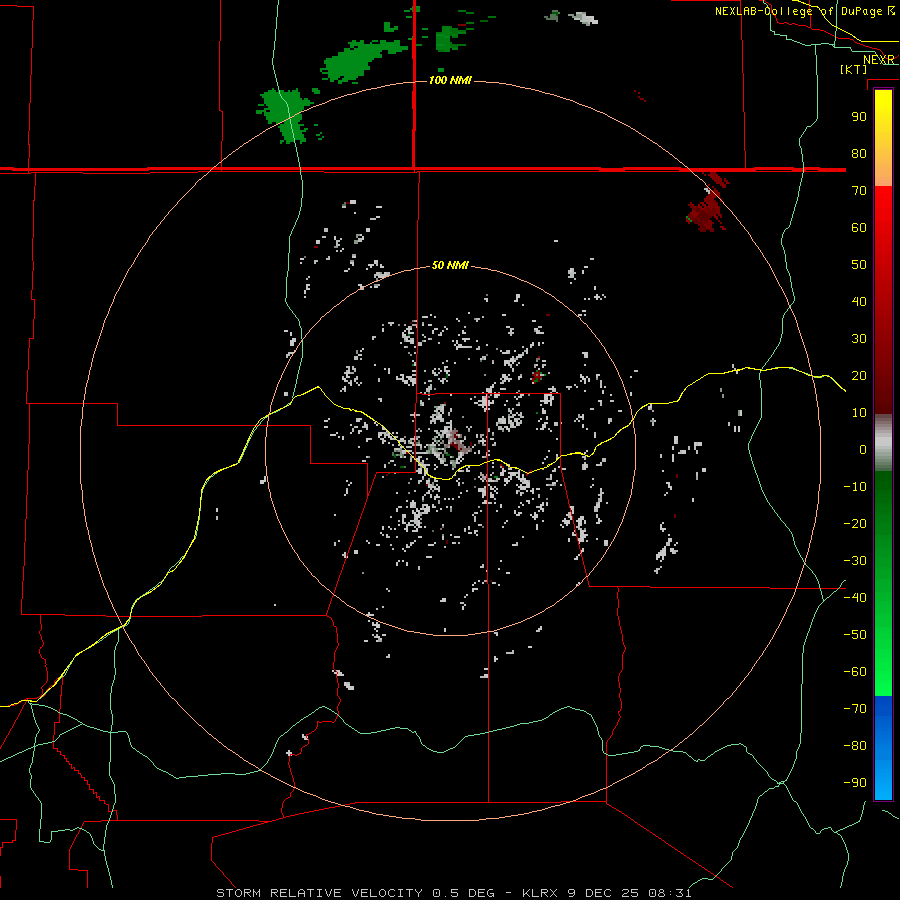Screen dimensions: 900x900
Task: Click the -80 scale label
Action: click(x=855, y=746)
